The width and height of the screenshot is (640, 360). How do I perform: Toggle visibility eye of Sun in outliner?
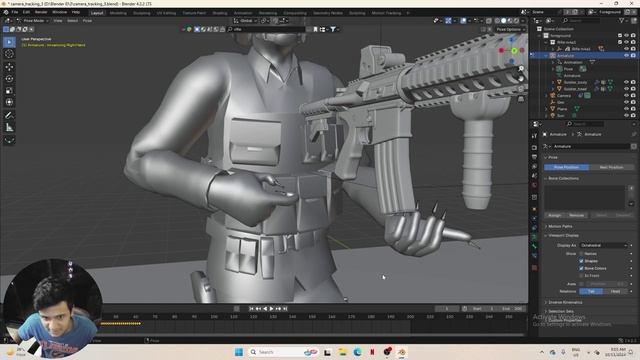627,116
